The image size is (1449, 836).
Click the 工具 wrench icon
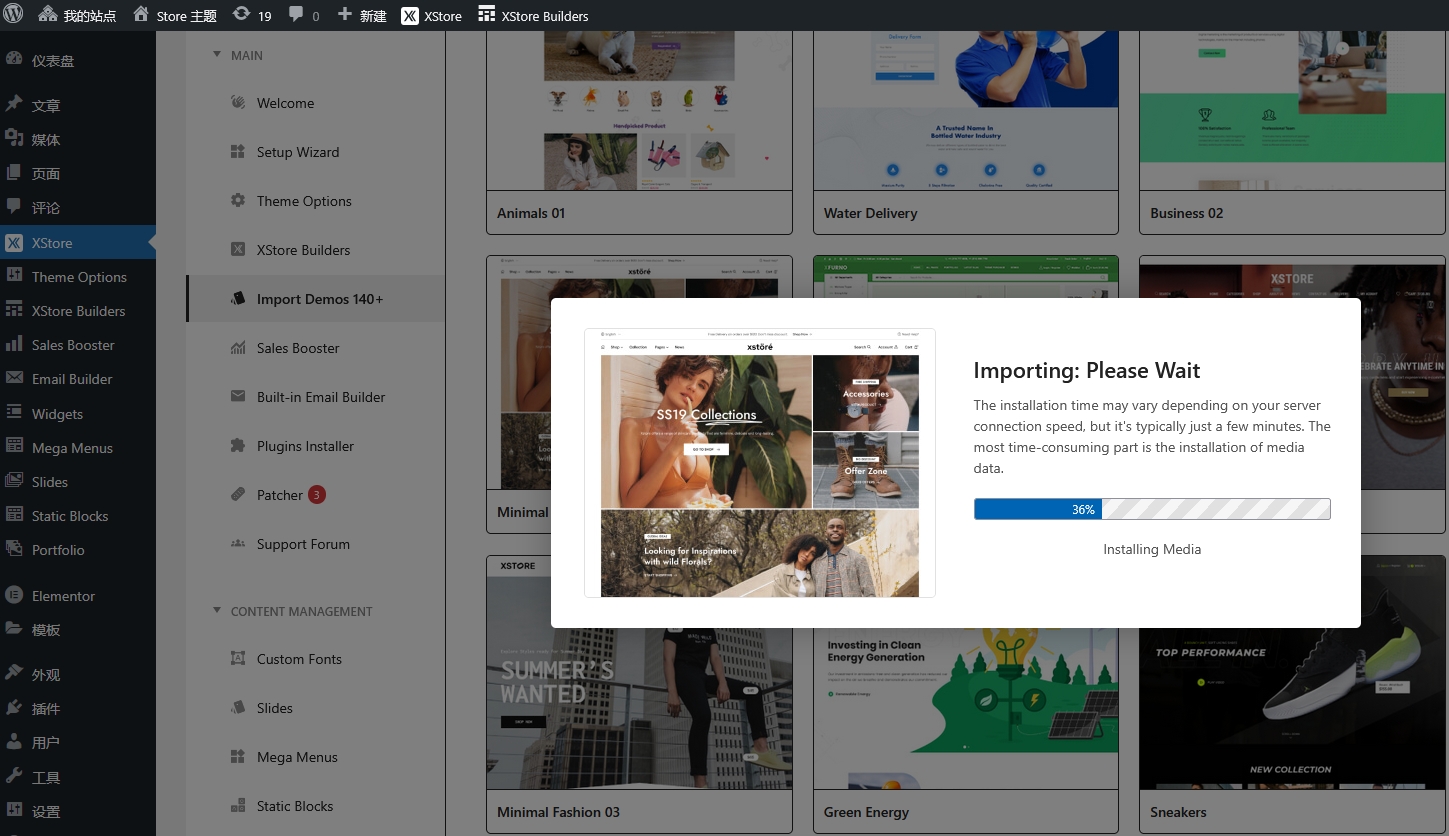click(x=14, y=776)
